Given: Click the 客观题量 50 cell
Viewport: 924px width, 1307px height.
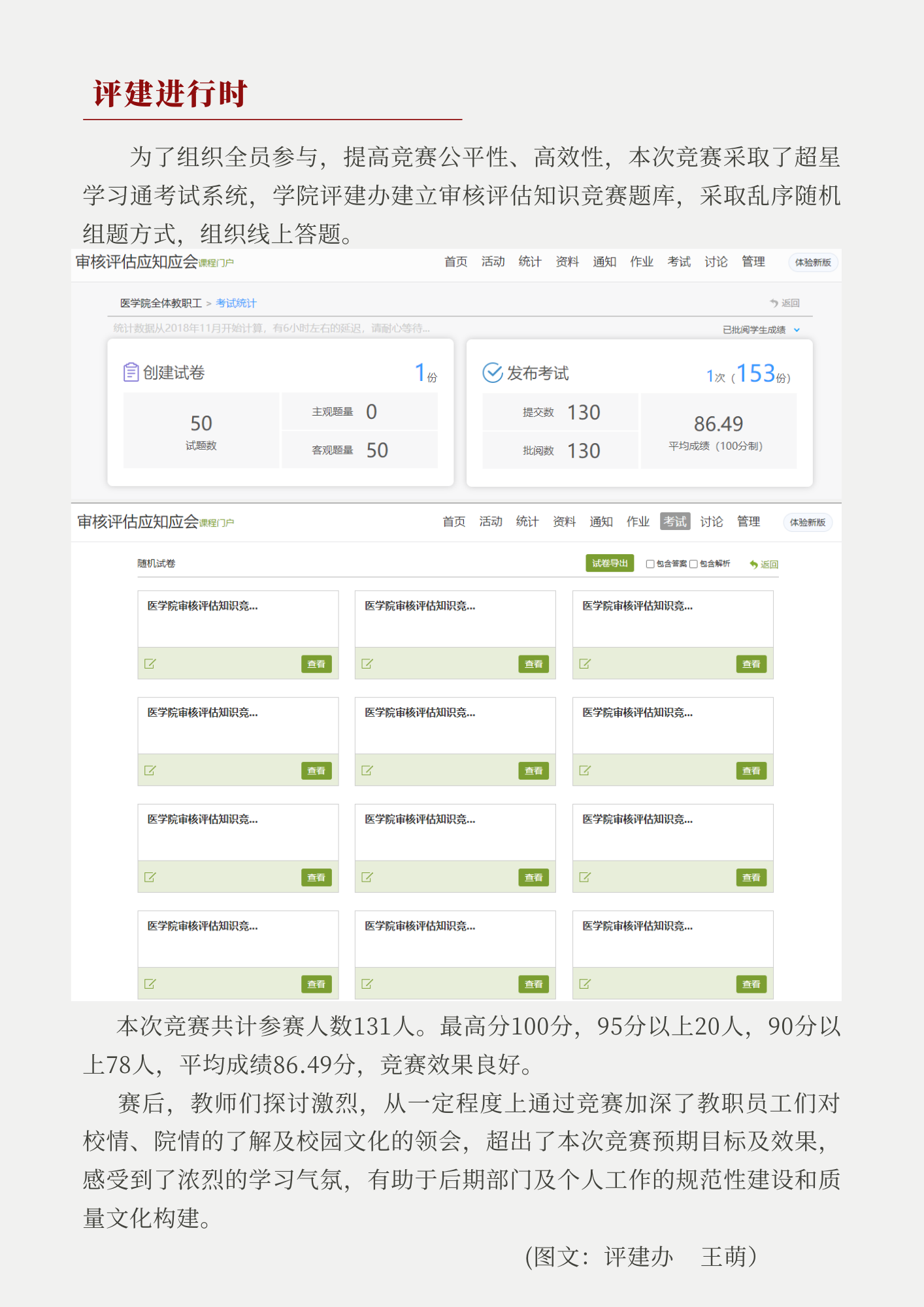Looking at the screenshot, I should 359,450.
